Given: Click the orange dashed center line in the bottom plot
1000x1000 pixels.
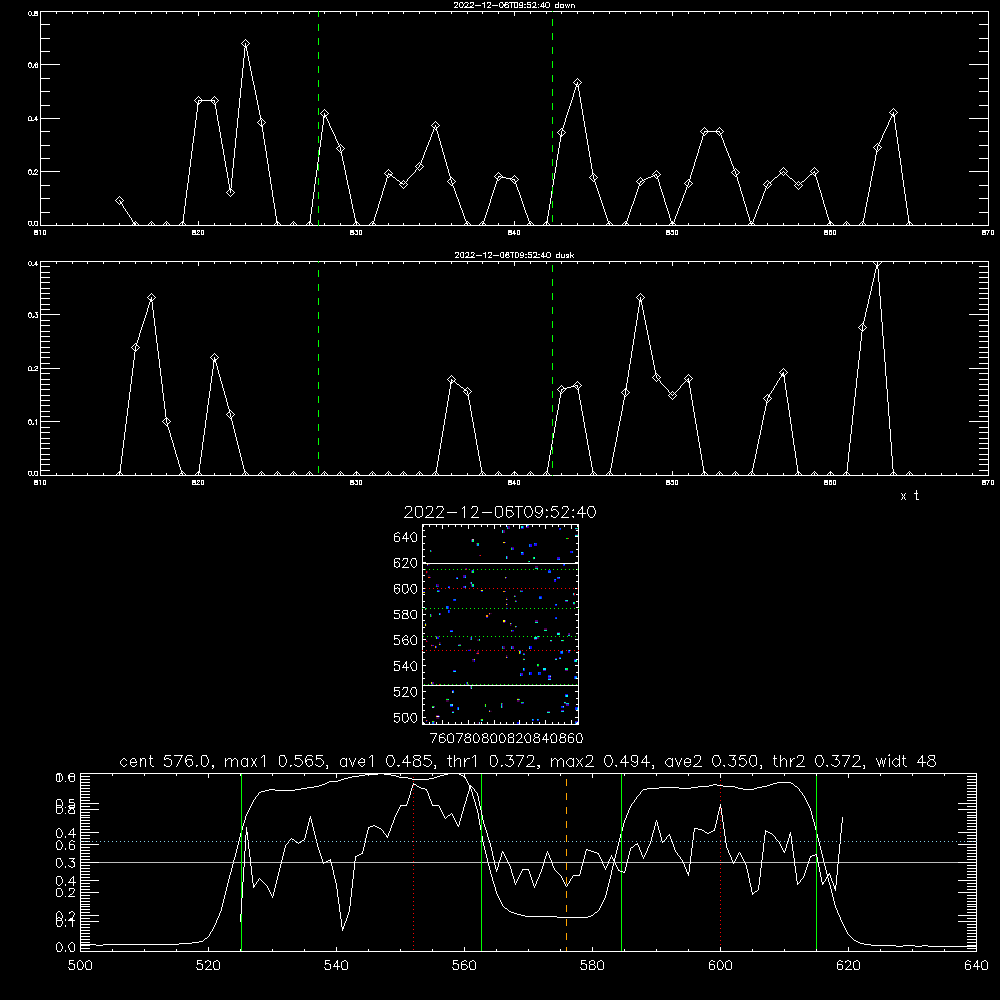Looking at the screenshot, I should pyautogui.click(x=566, y=861).
